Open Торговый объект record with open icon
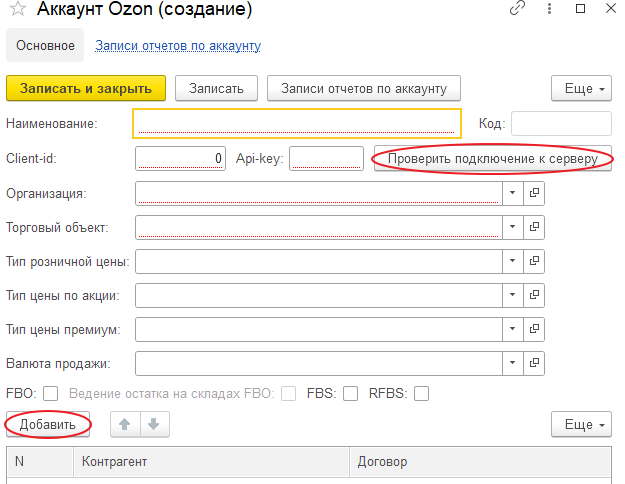 534,227
